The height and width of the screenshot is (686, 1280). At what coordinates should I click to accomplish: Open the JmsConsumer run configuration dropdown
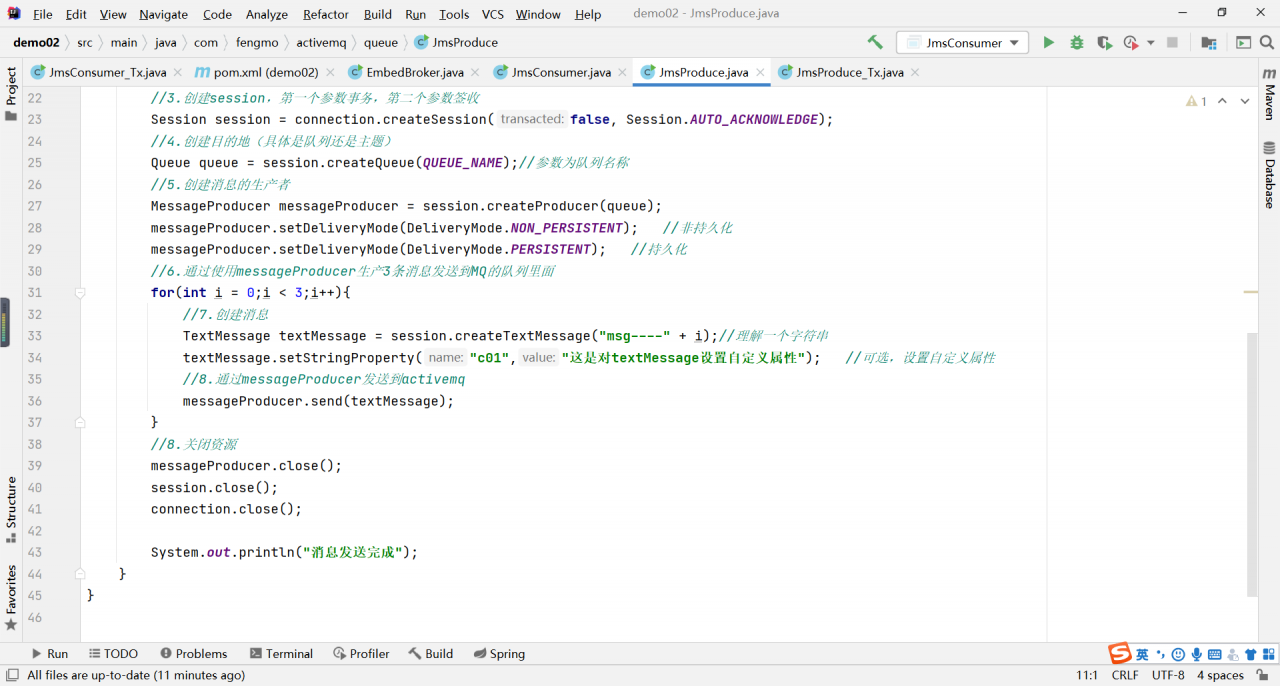coord(962,42)
